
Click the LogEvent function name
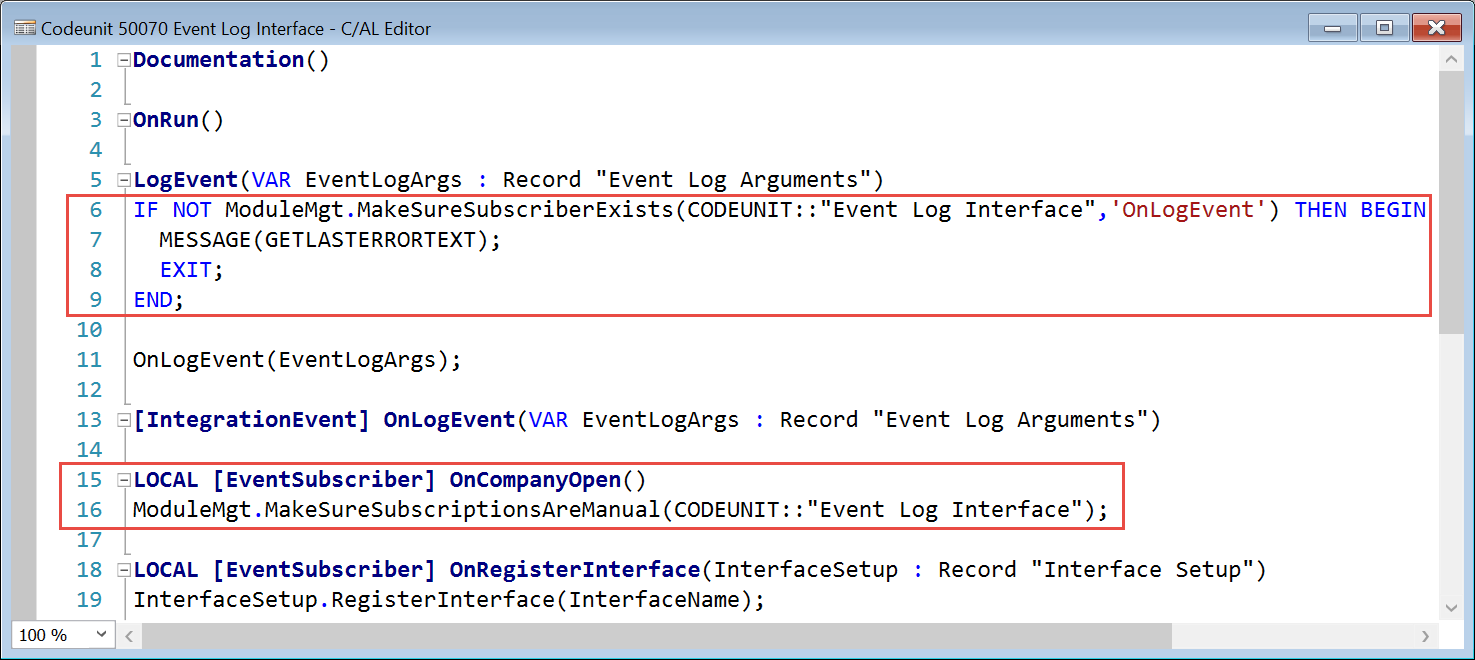(x=186, y=180)
